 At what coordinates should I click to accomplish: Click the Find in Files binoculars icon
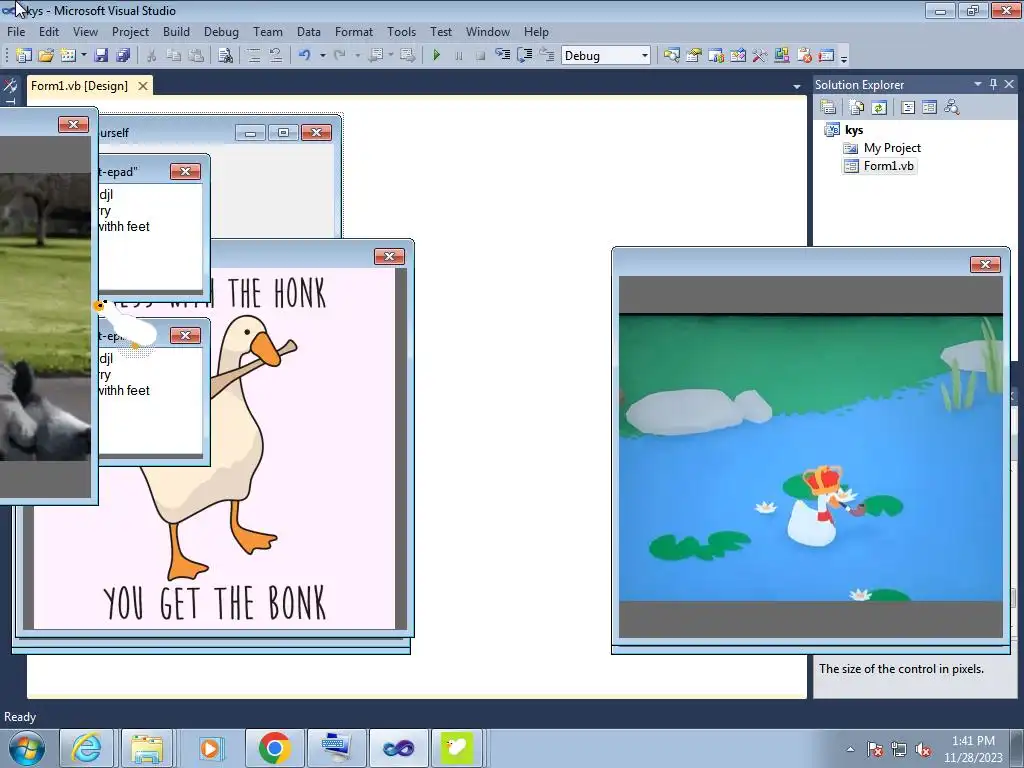point(225,56)
